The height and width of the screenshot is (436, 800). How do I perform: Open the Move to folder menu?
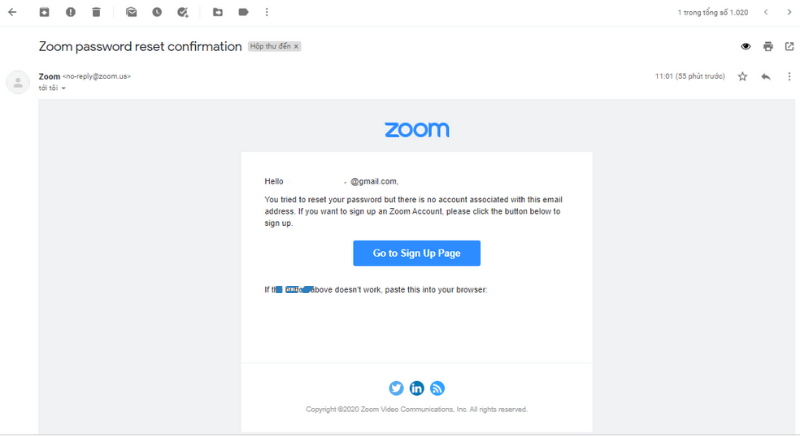coord(218,12)
